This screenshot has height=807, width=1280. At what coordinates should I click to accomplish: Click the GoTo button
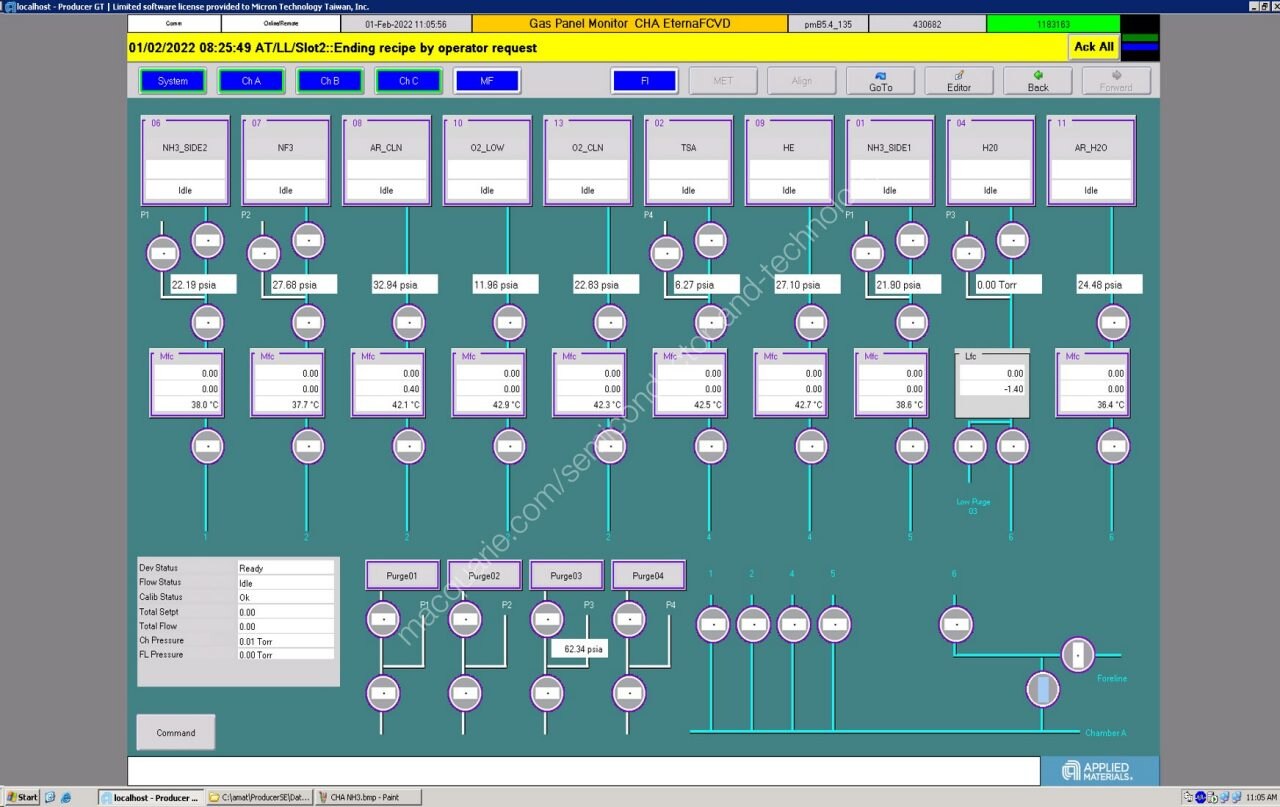(880, 81)
